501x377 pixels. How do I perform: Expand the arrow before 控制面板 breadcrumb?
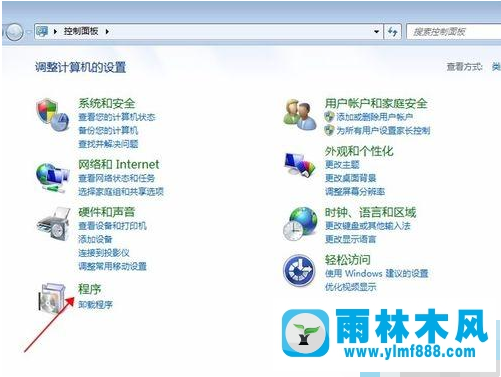55,32
